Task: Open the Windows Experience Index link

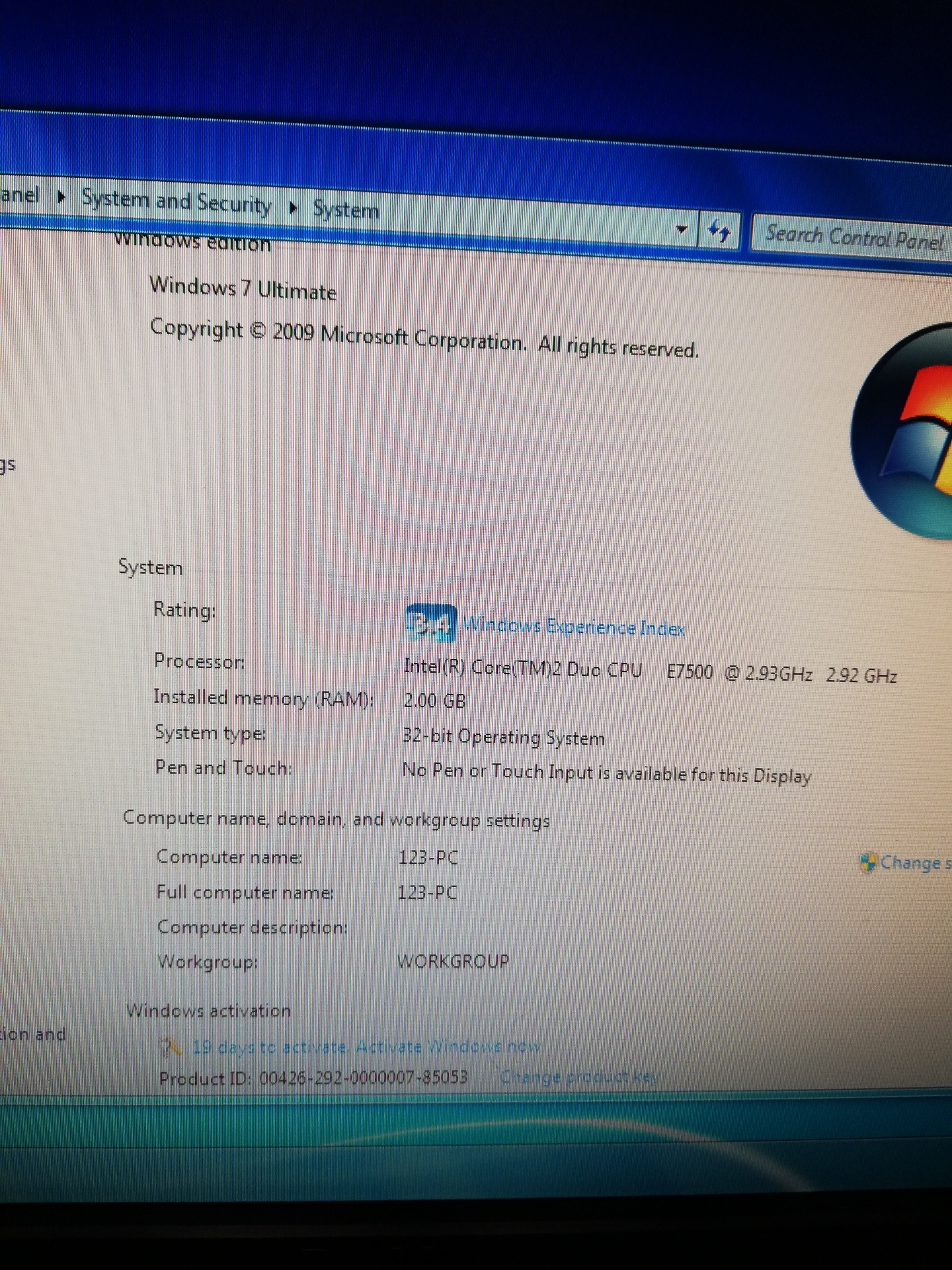Action: (574, 626)
